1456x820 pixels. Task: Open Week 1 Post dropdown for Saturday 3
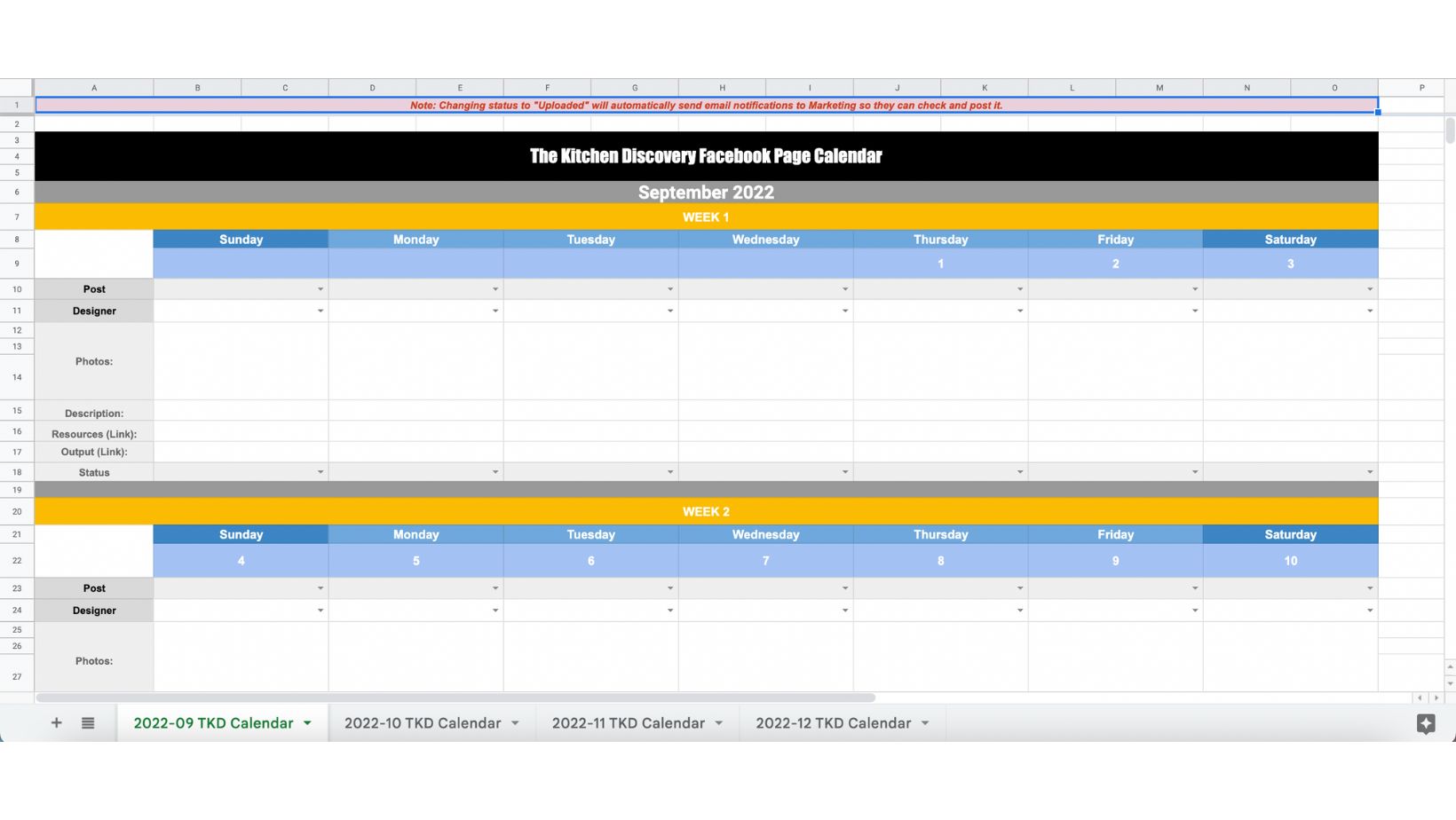1370,289
